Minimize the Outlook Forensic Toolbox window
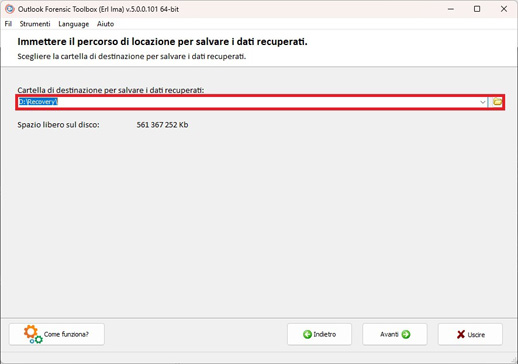 pyautogui.click(x=451, y=9)
